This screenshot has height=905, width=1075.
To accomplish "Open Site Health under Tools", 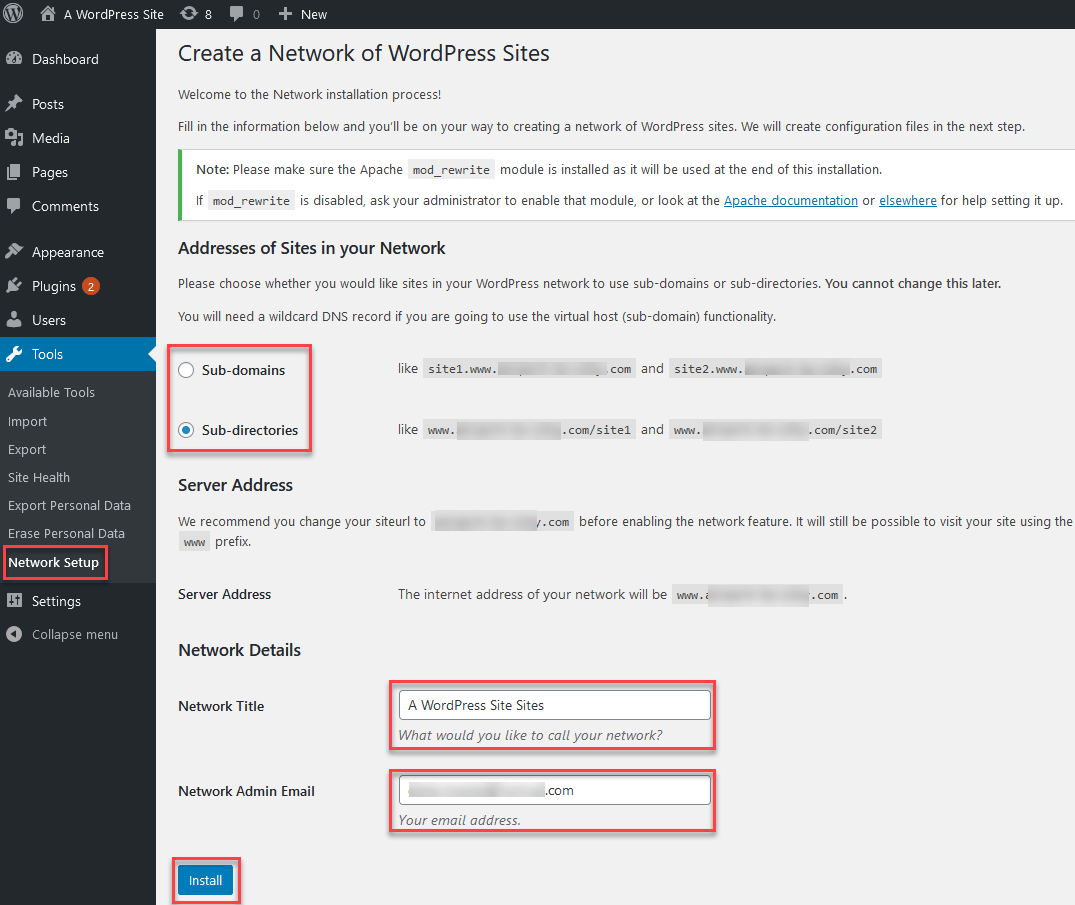I will (x=38, y=477).
